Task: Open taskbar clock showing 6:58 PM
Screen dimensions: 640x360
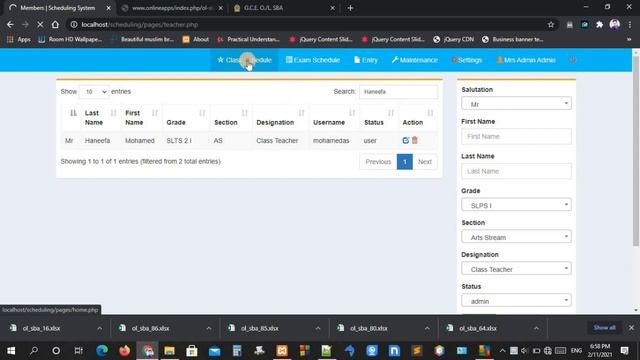Action: [x=600, y=351]
